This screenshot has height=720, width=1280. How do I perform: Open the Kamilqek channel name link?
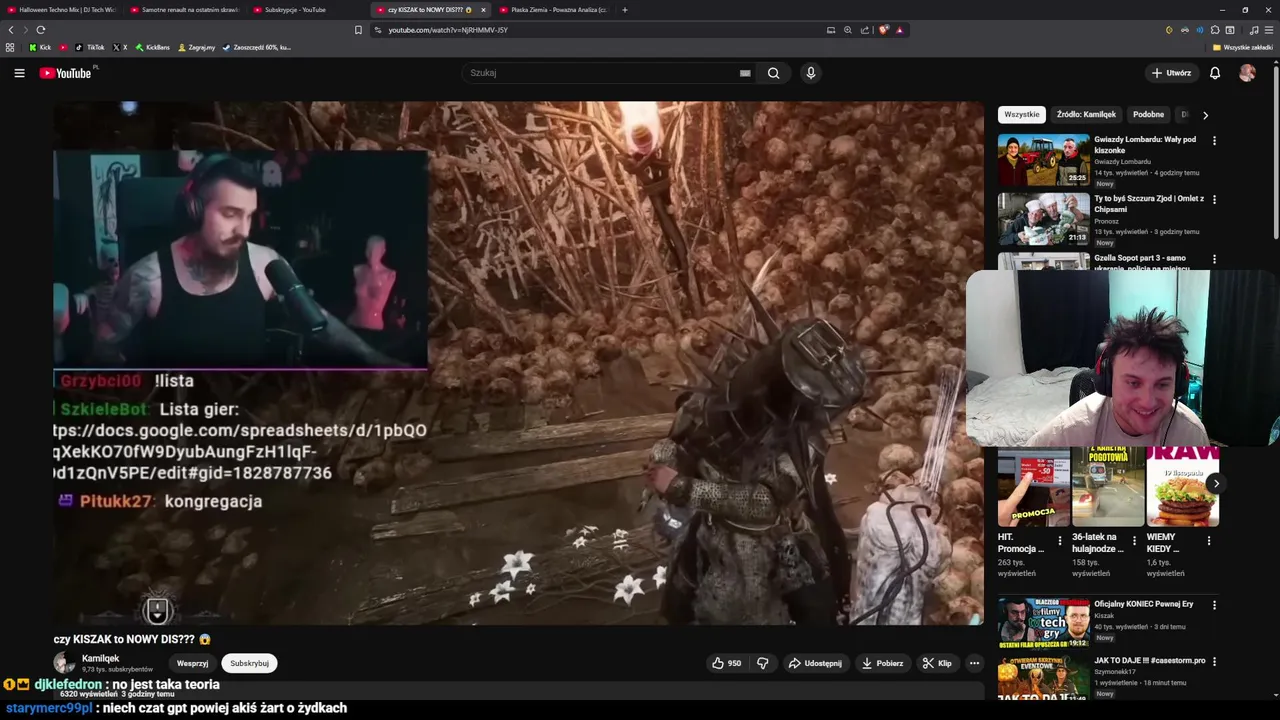100,659
